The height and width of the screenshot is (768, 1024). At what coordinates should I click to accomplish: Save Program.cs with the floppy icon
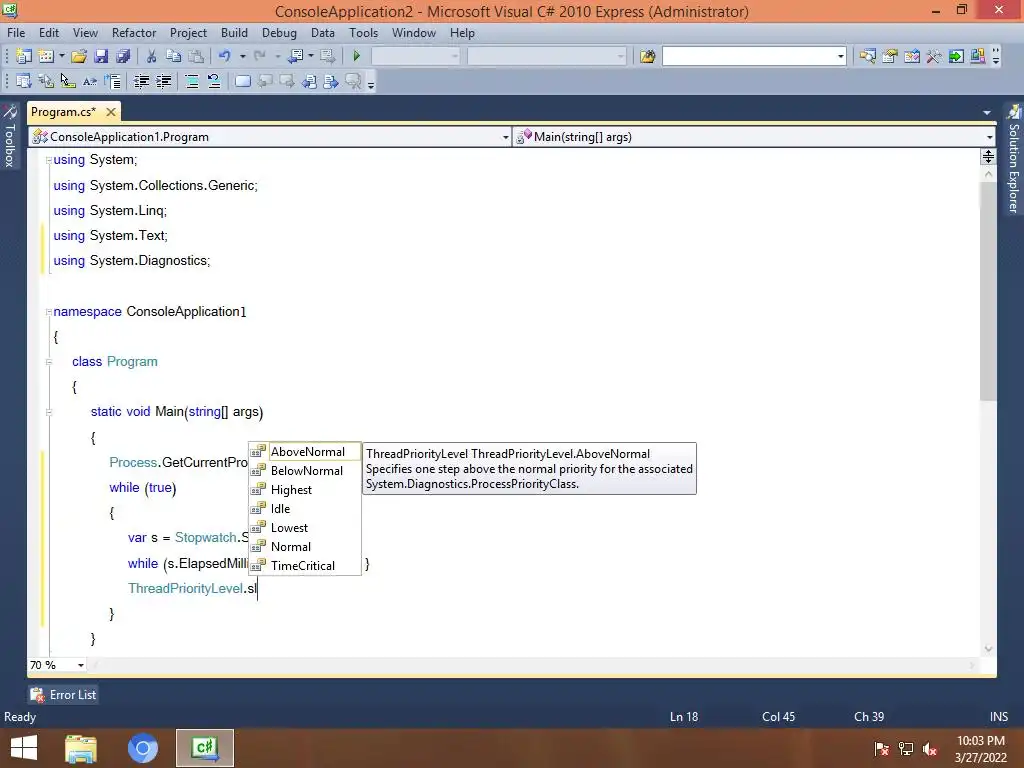(x=101, y=56)
